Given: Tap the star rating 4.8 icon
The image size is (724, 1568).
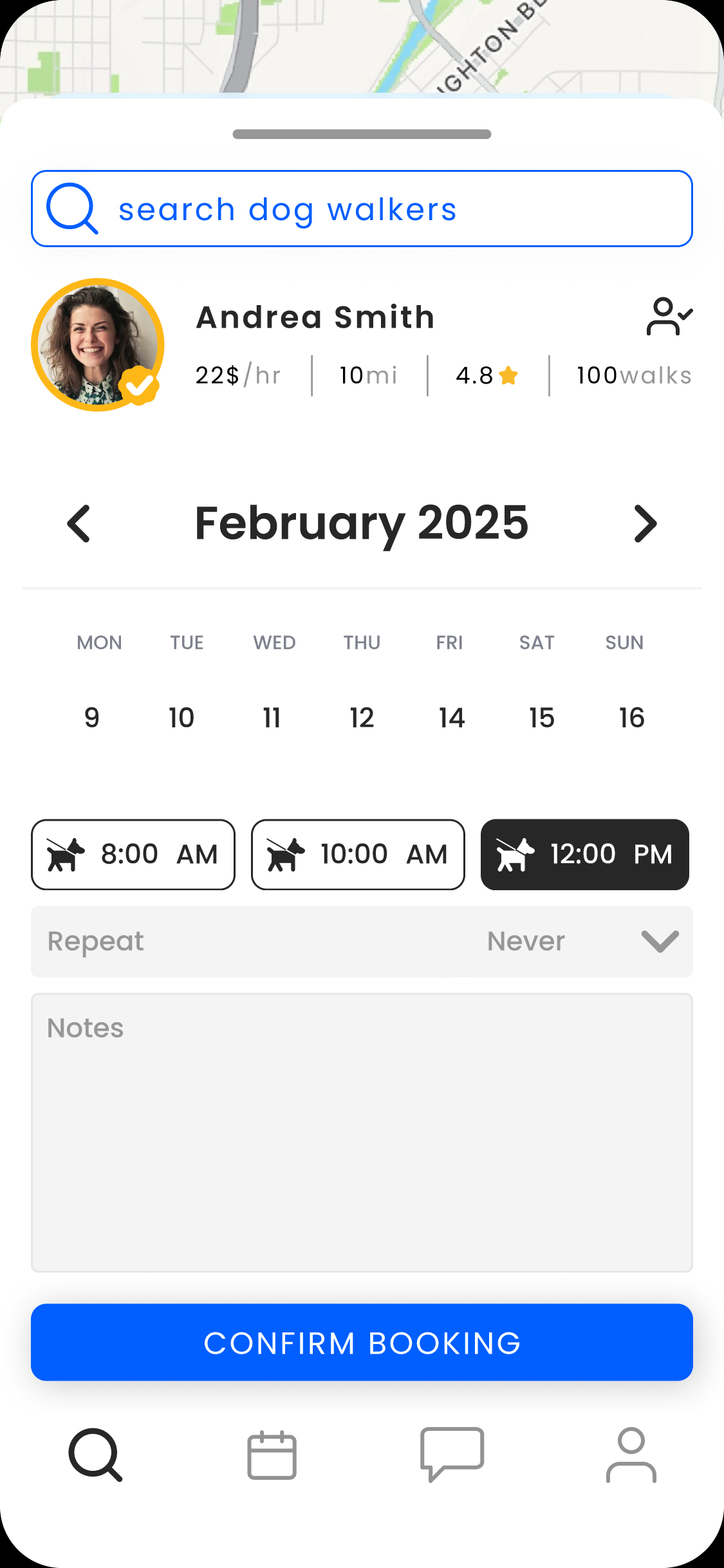Looking at the screenshot, I should pyautogui.click(x=508, y=375).
